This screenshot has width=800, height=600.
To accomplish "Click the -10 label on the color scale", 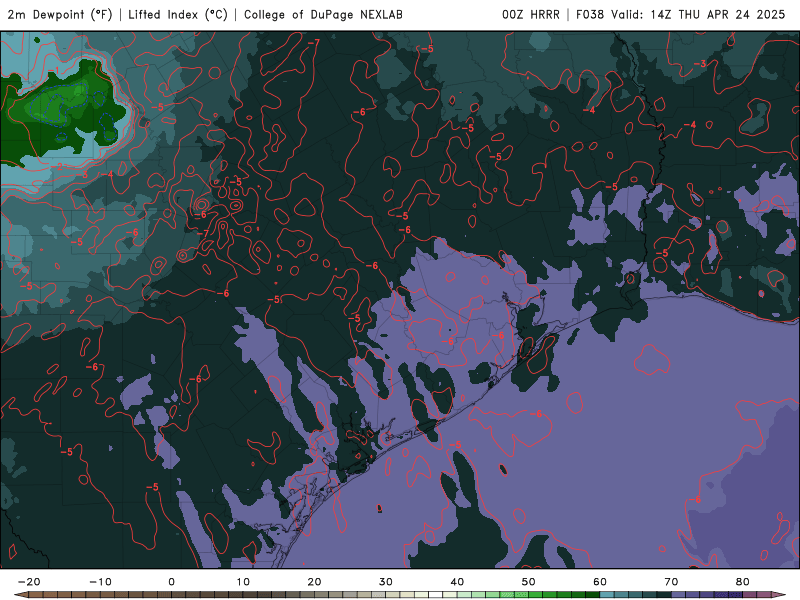I will click(x=100, y=582).
